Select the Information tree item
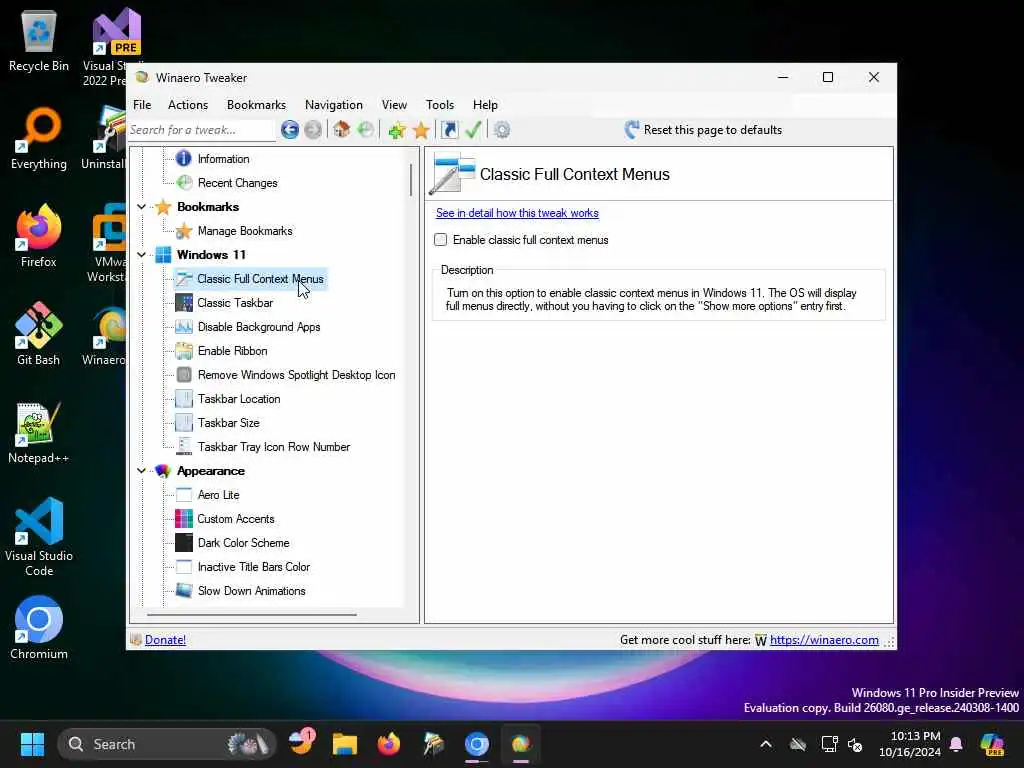This screenshot has width=1024, height=768. click(223, 159)
